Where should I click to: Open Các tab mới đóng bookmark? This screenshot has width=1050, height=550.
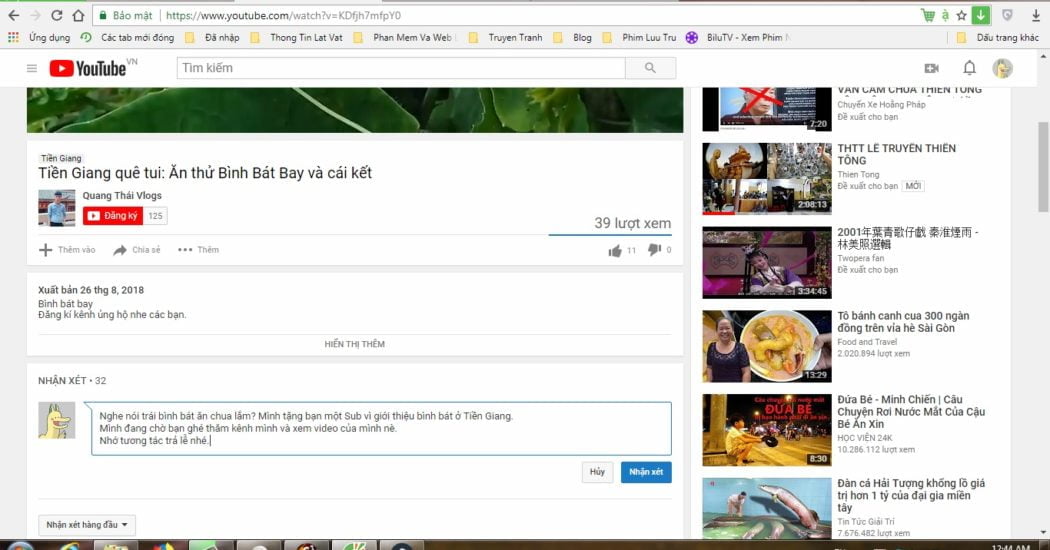[x=128, y=38]
